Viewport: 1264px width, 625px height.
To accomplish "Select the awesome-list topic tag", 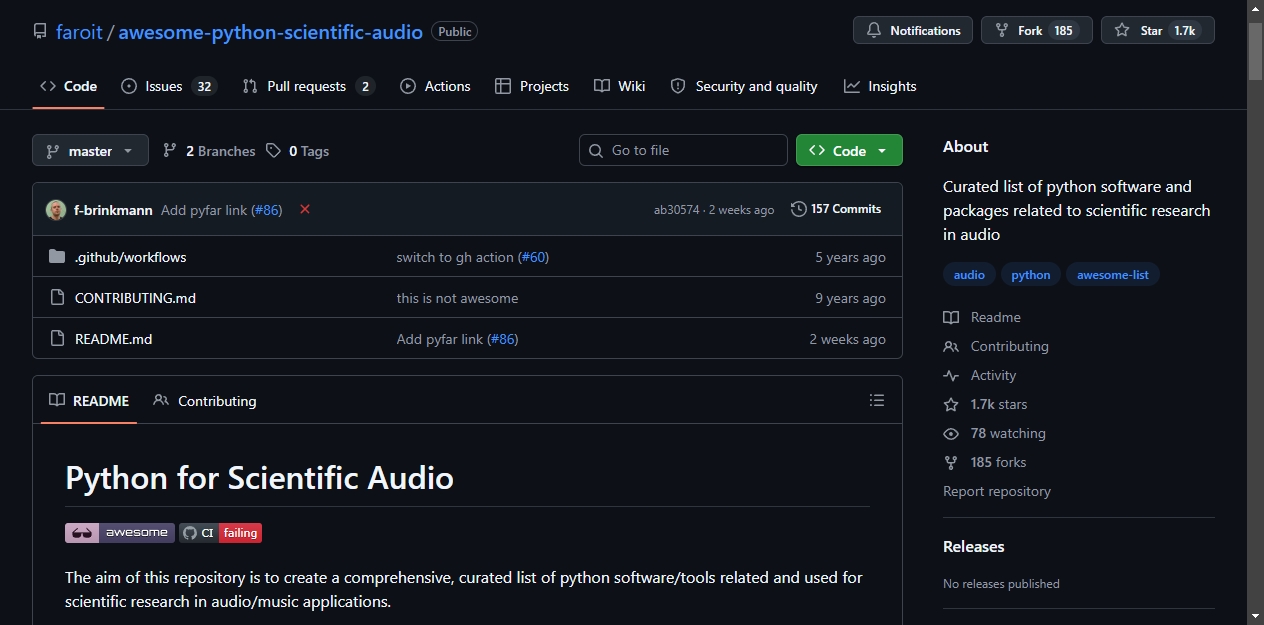I will pyautogui.click(x=1113, y=275).
